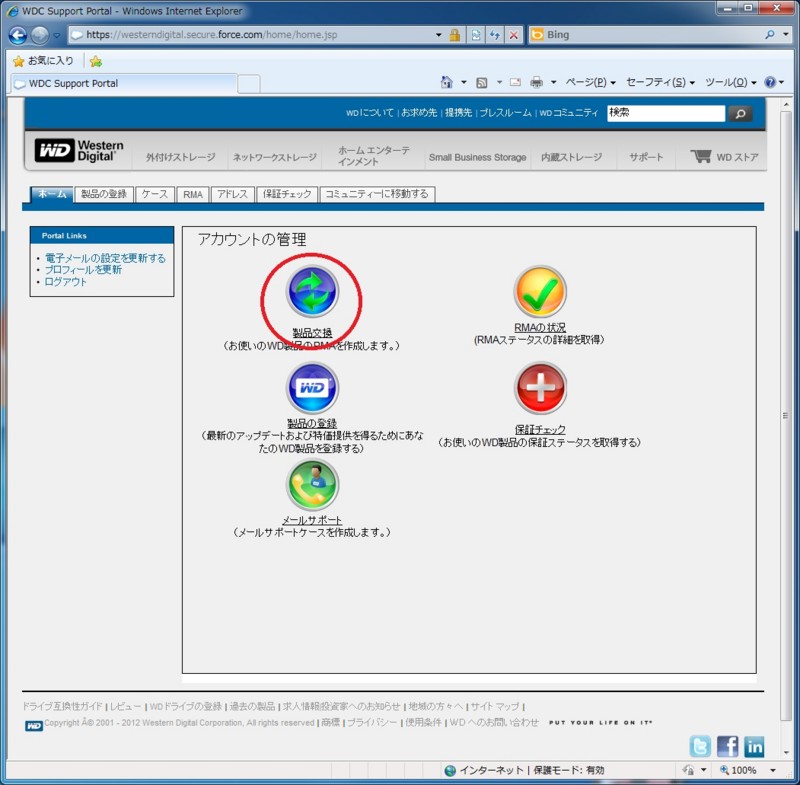
Task: Switch to the アドレス tab
Action: [233, 194]
